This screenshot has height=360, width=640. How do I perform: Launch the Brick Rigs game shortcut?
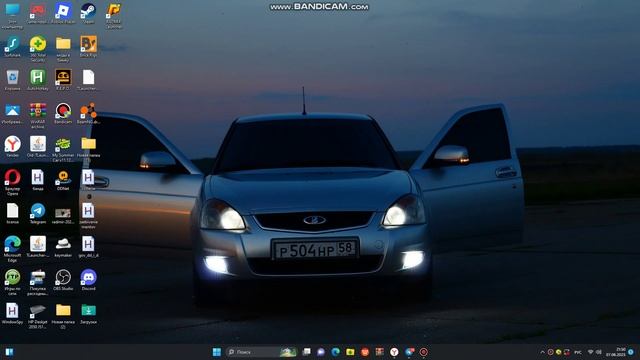pos(88,46)
